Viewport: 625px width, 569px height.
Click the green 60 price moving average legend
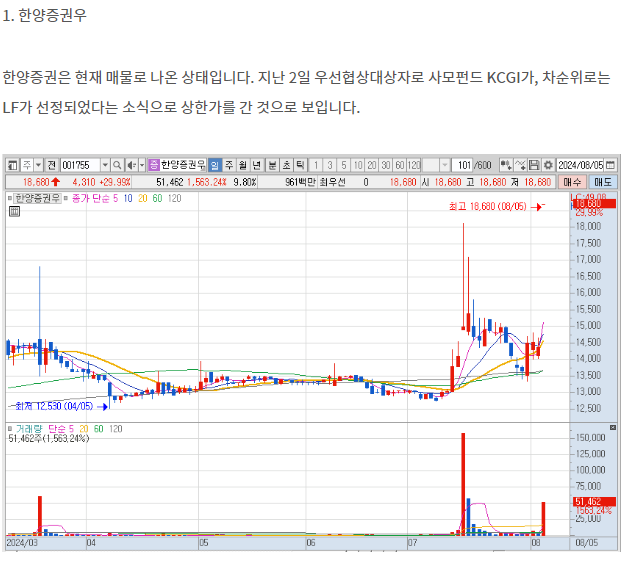tap(157, 198)
